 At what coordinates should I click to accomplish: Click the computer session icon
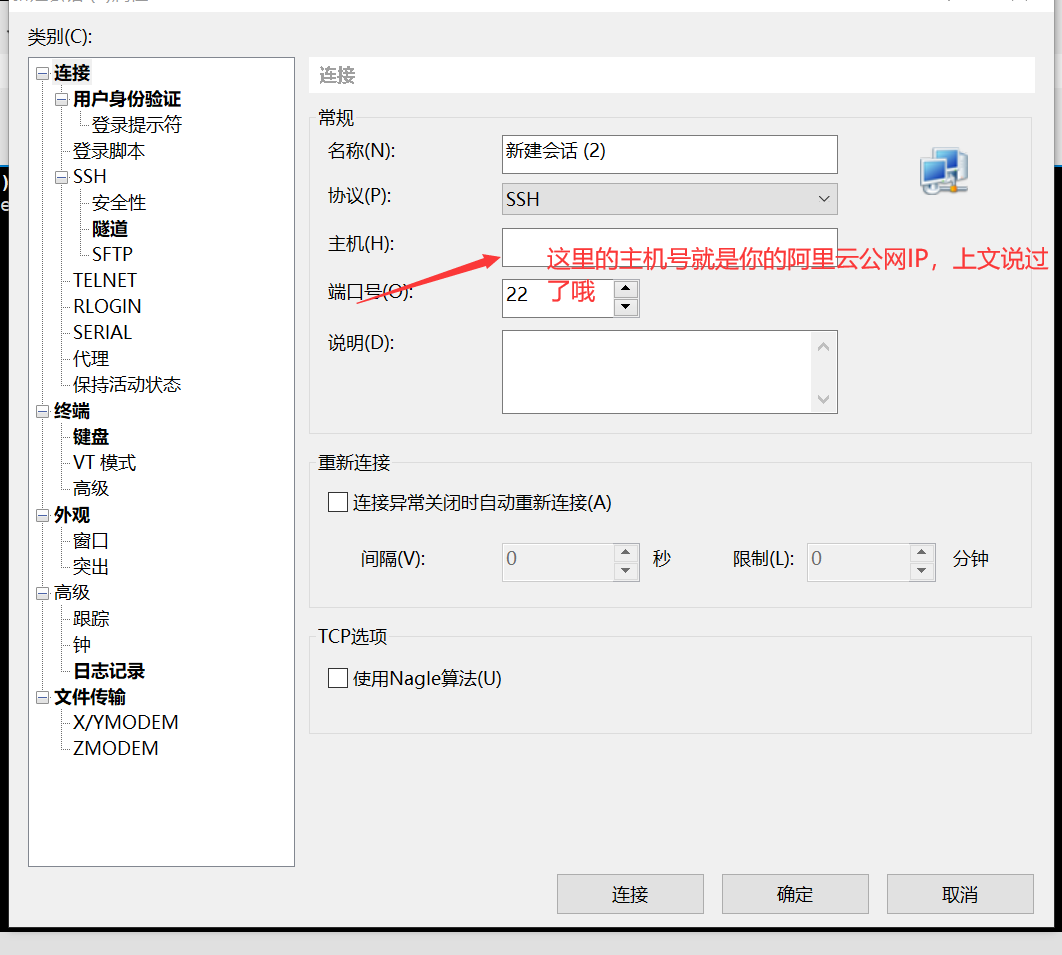click(941, 170)
